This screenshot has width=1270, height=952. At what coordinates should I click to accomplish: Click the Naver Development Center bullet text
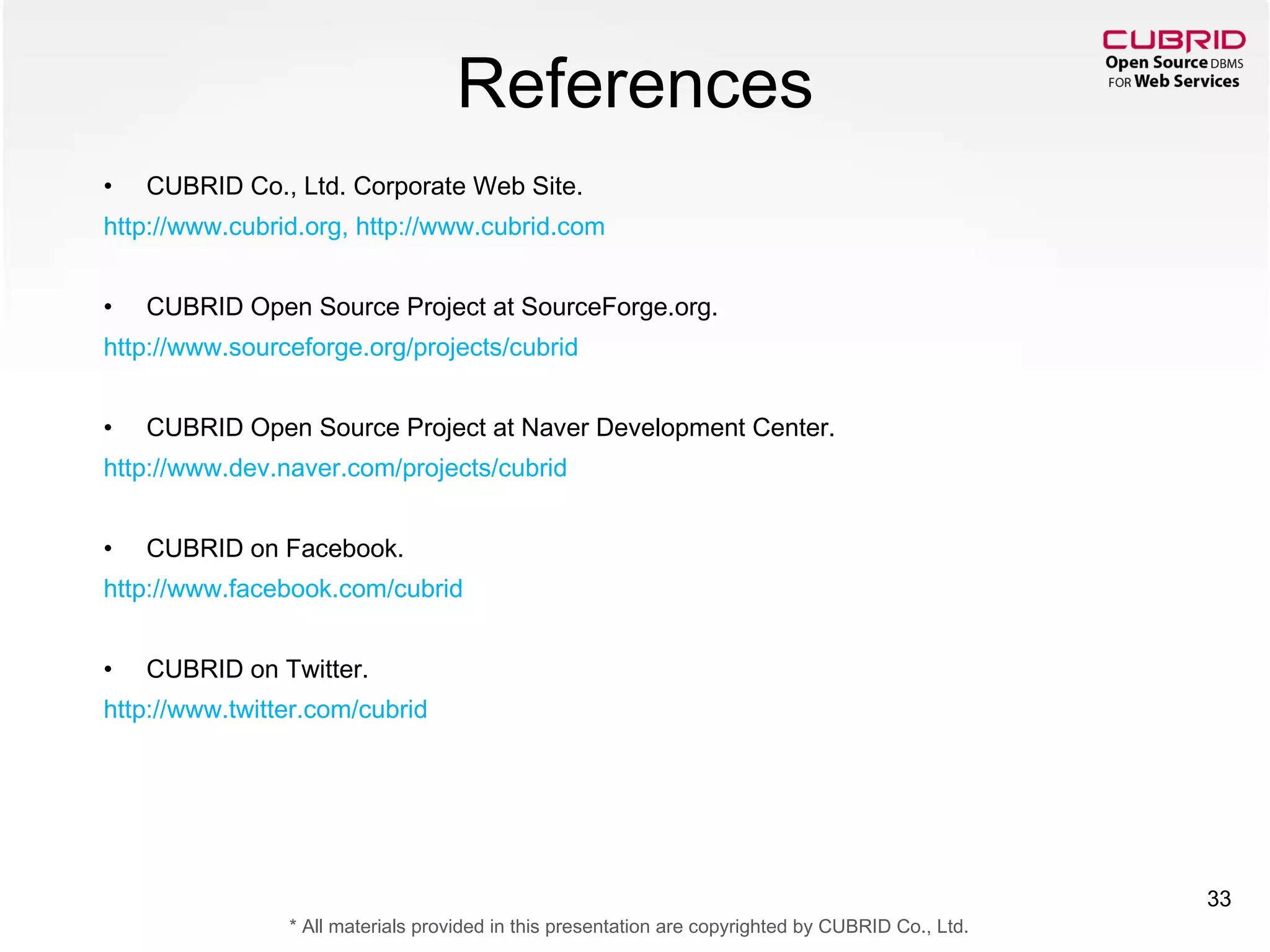point(491,428)
